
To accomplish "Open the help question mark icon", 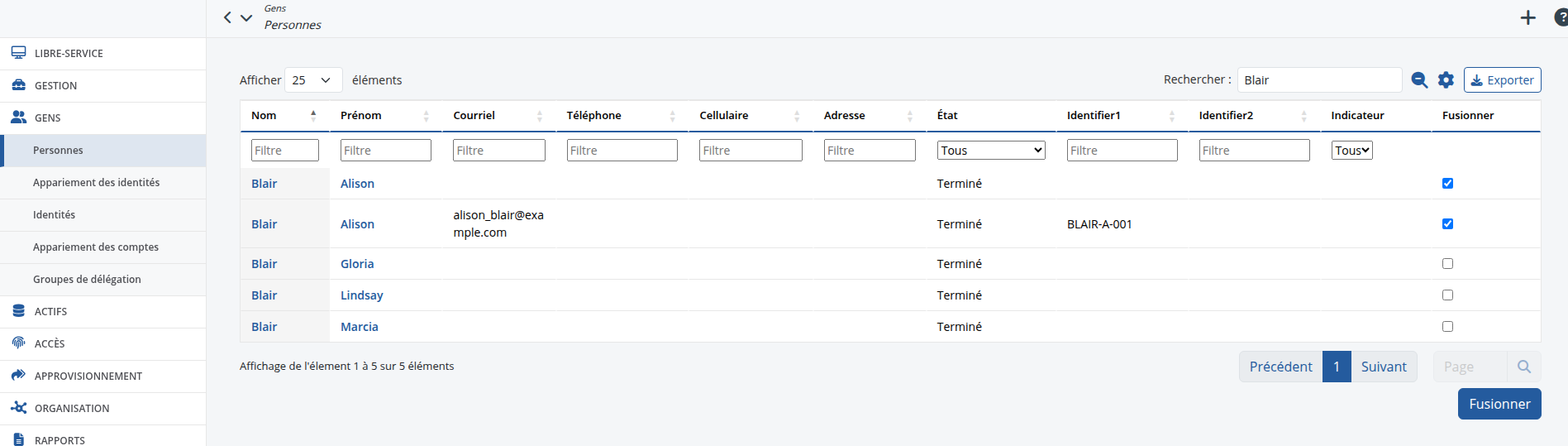I will pos(1561,17).
